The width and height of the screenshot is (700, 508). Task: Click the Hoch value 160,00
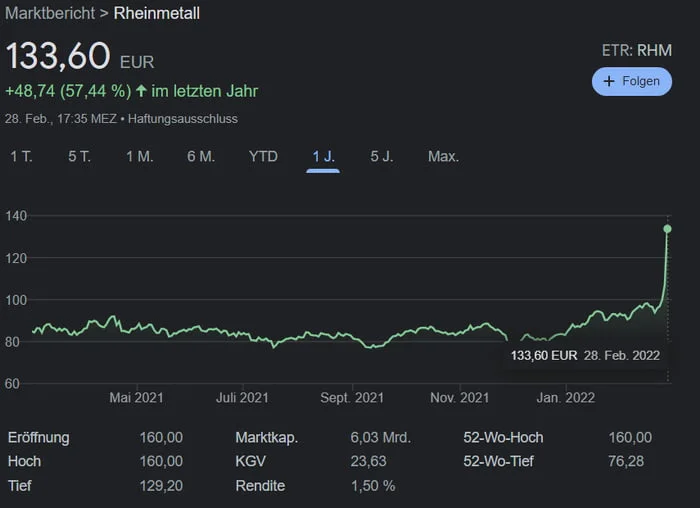point(161,461)
